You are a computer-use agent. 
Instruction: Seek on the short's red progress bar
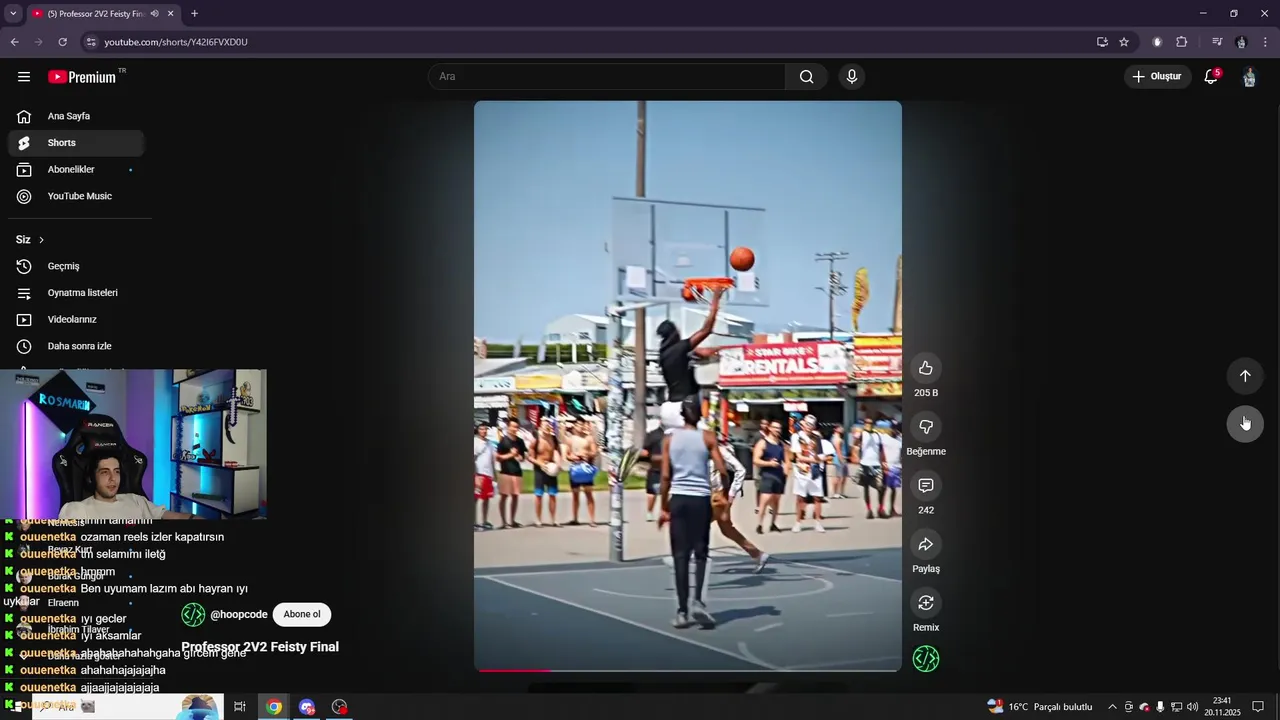pyautogui.click(x=688, y=670)
